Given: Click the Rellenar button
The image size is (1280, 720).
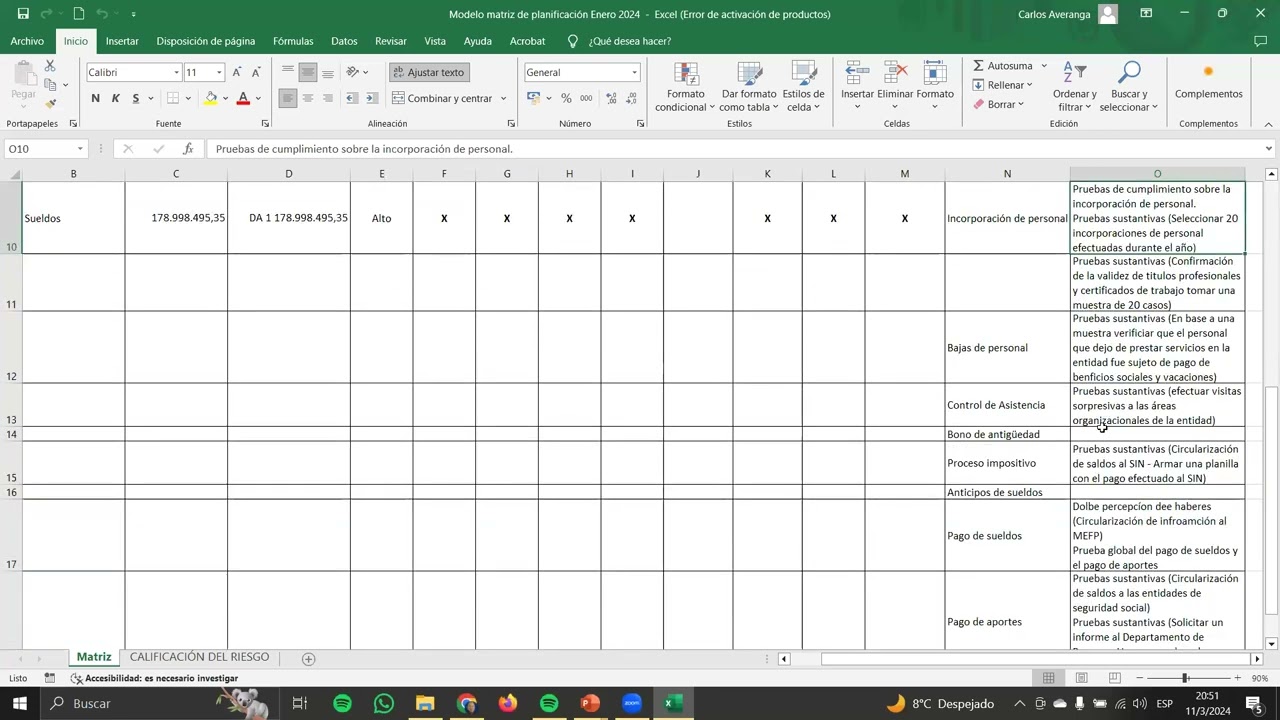Looking at the screenshot, I should pos(1002,85).
